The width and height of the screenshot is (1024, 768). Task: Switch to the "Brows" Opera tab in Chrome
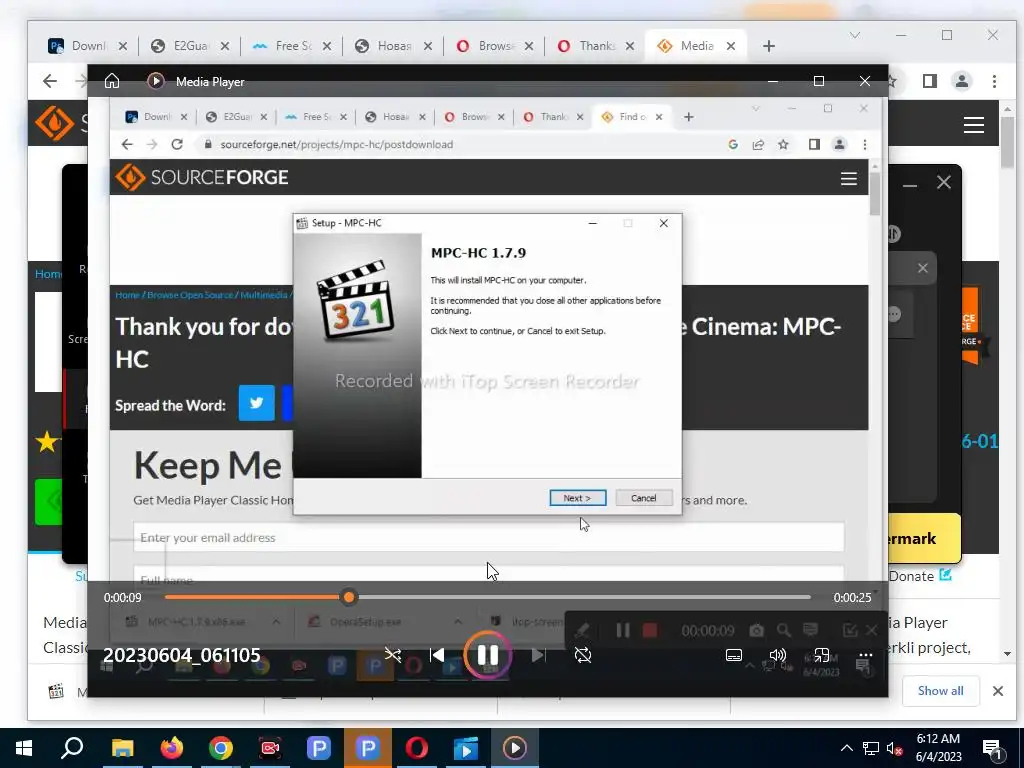click(494, 46)
